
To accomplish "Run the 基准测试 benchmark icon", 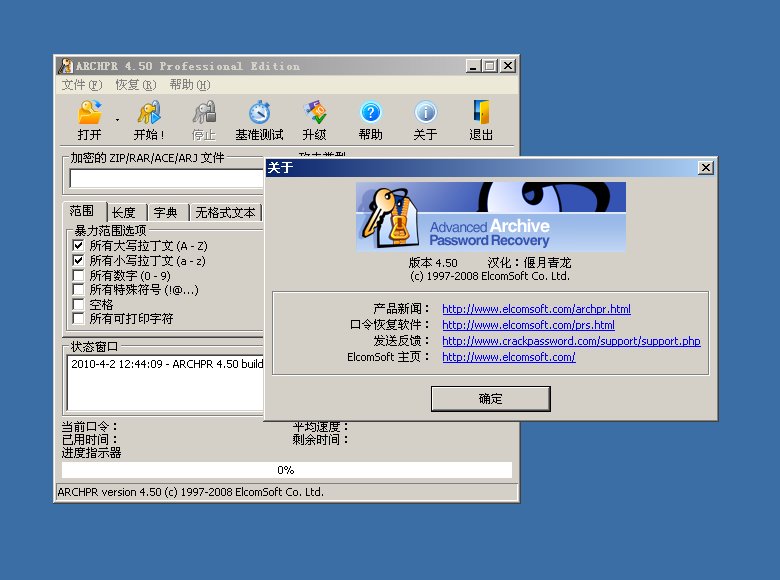I will pyautogui.click(x=259, y=120).
